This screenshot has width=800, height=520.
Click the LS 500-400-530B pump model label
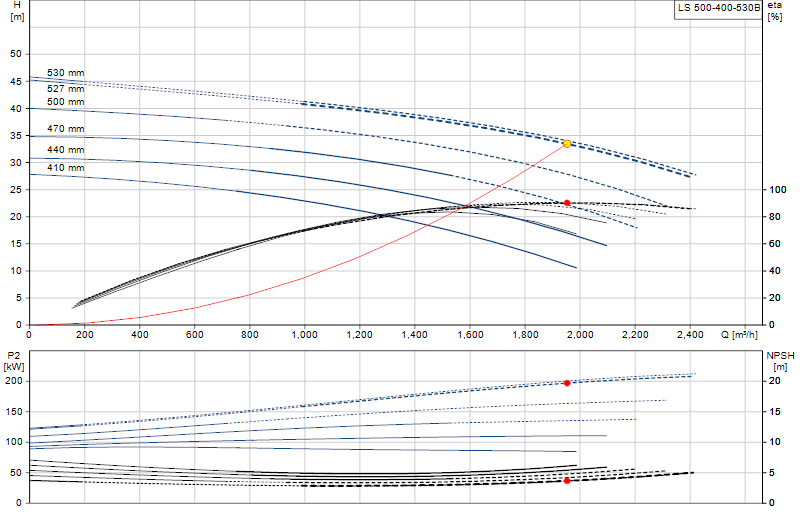[x=718, y=8]
